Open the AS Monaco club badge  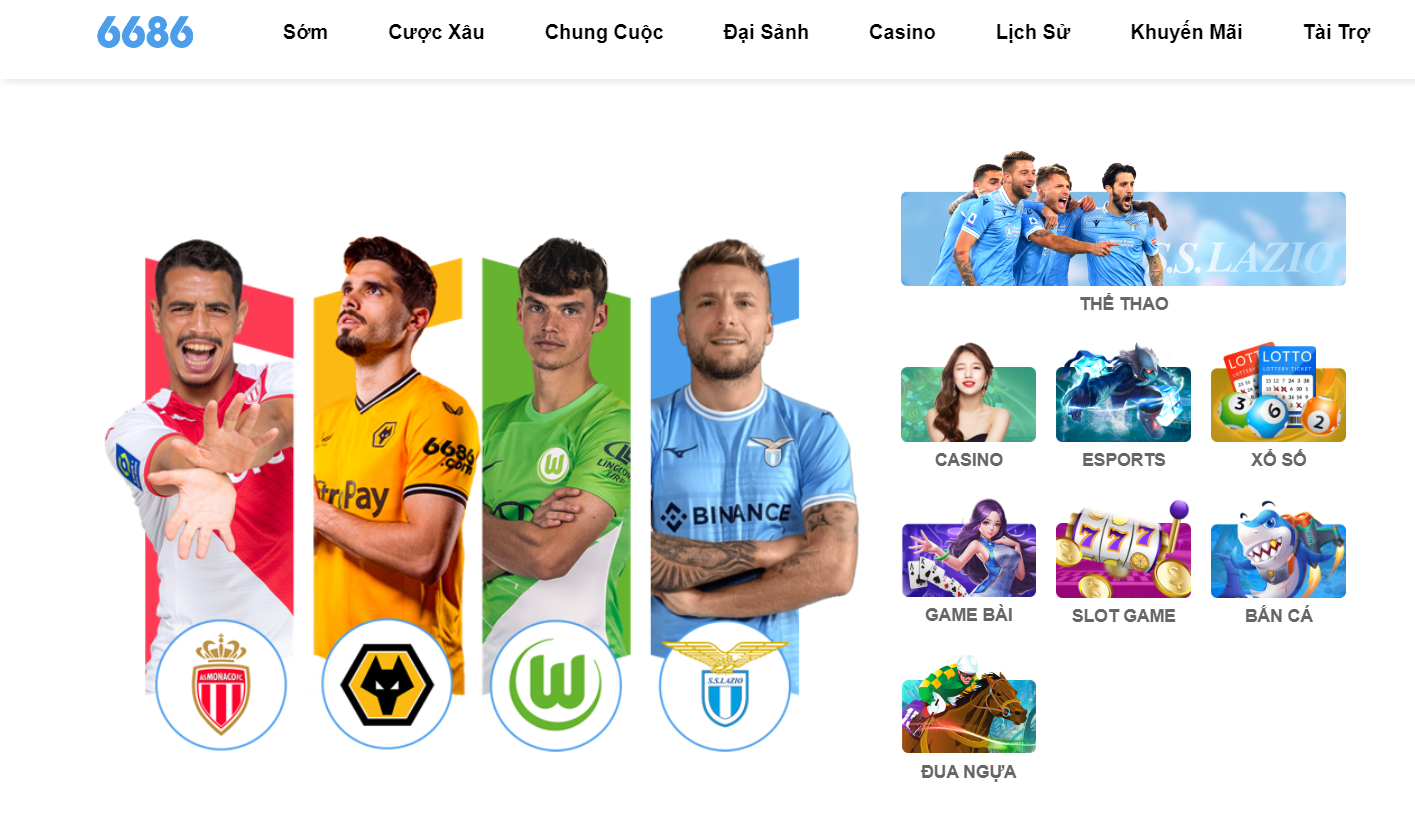click(x=221, y=685)
